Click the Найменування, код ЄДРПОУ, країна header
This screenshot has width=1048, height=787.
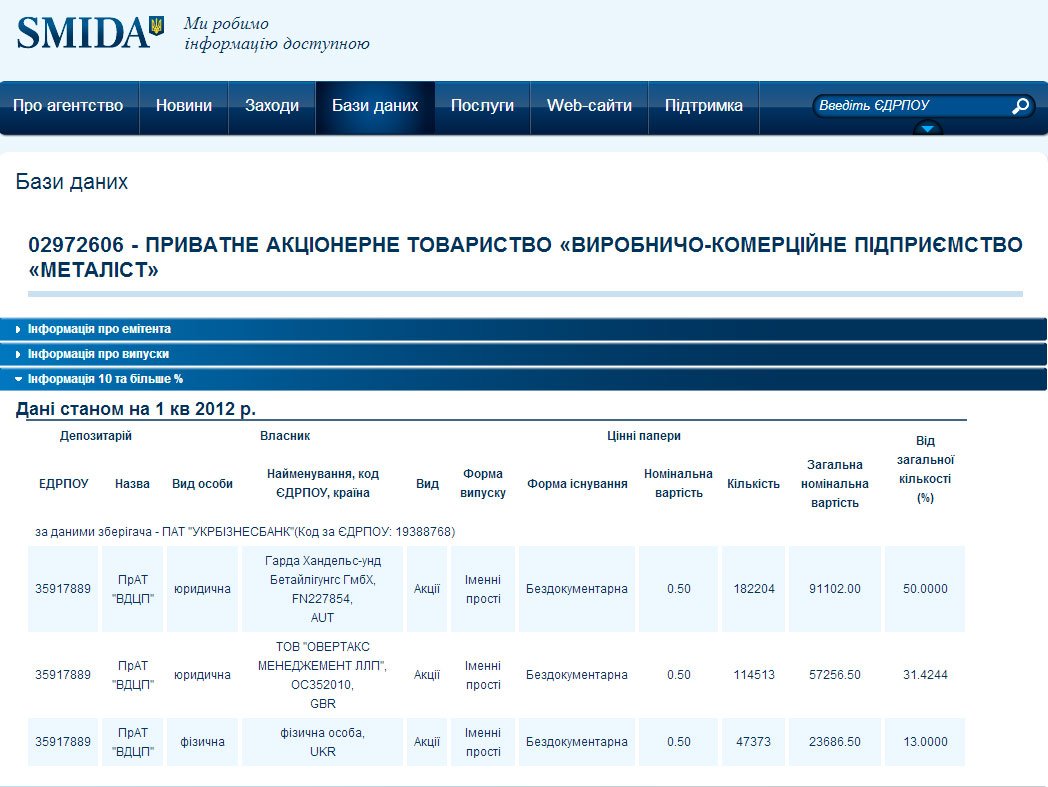click(x=323, y=483)
